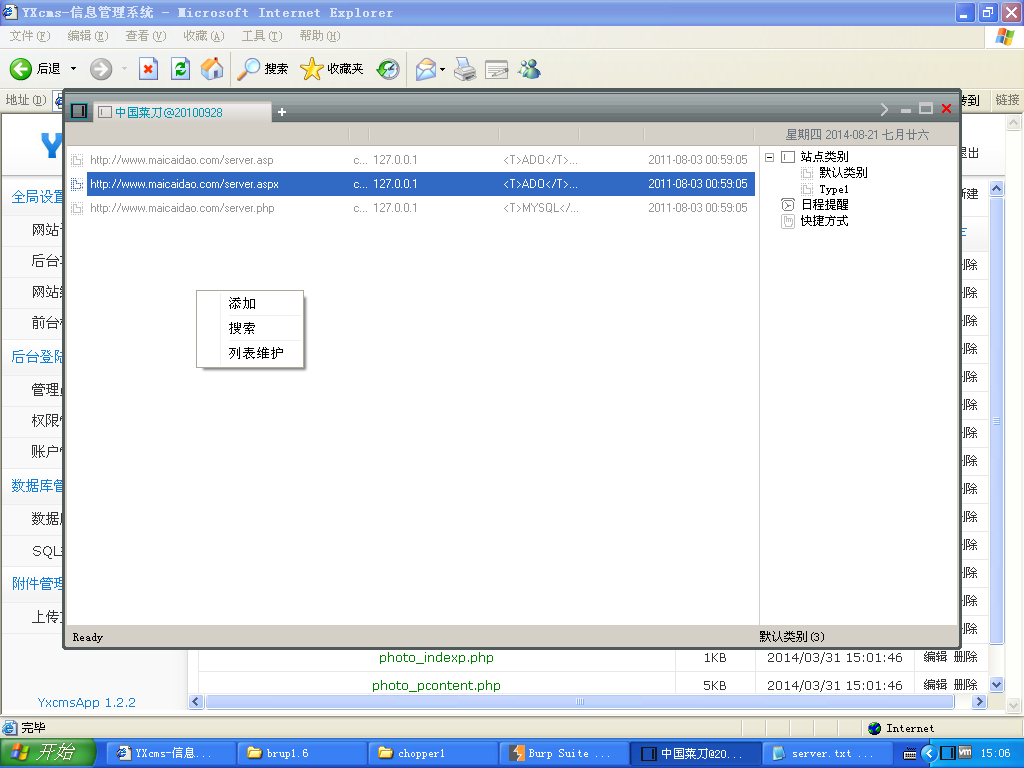This screenshot has width=1024, height=768.
Task: Open the IE History icon
Action: pyautogui.click(x=388, y=69)
